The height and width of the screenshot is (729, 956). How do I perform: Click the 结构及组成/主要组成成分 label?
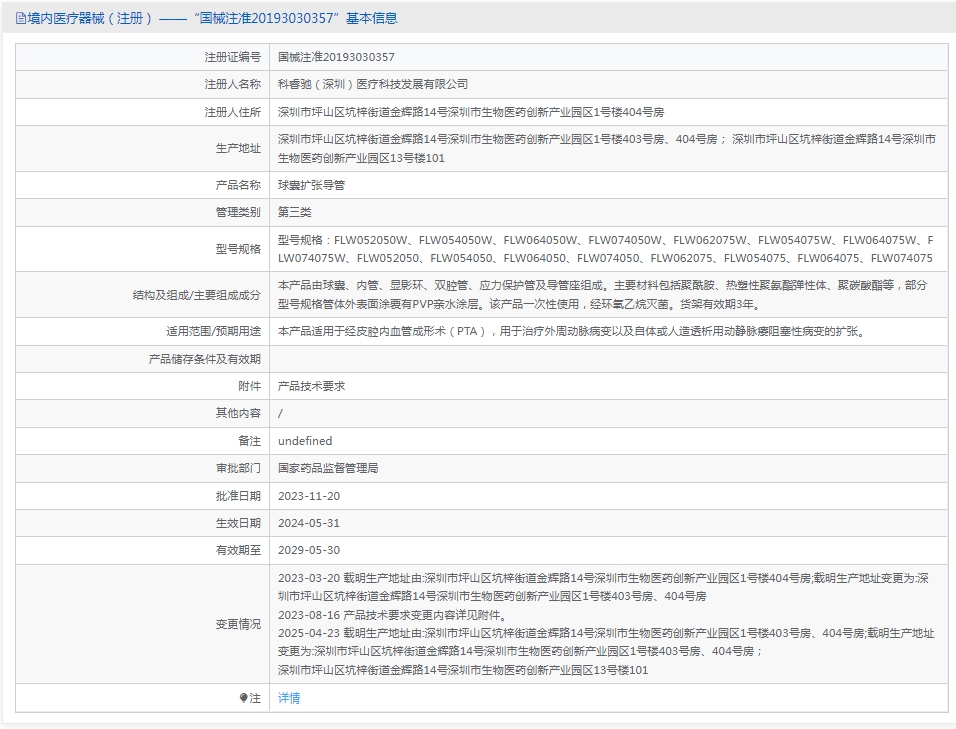click(x=196, y=295)
